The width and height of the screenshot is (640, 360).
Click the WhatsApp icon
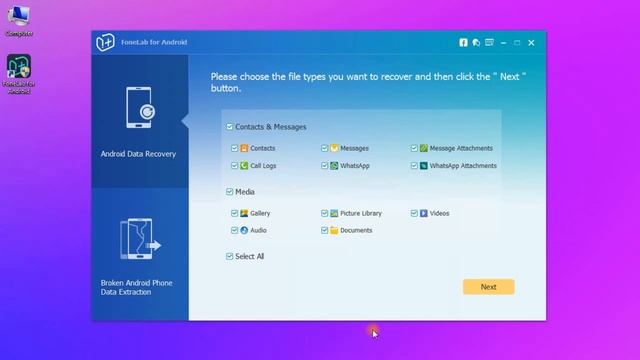334,166
